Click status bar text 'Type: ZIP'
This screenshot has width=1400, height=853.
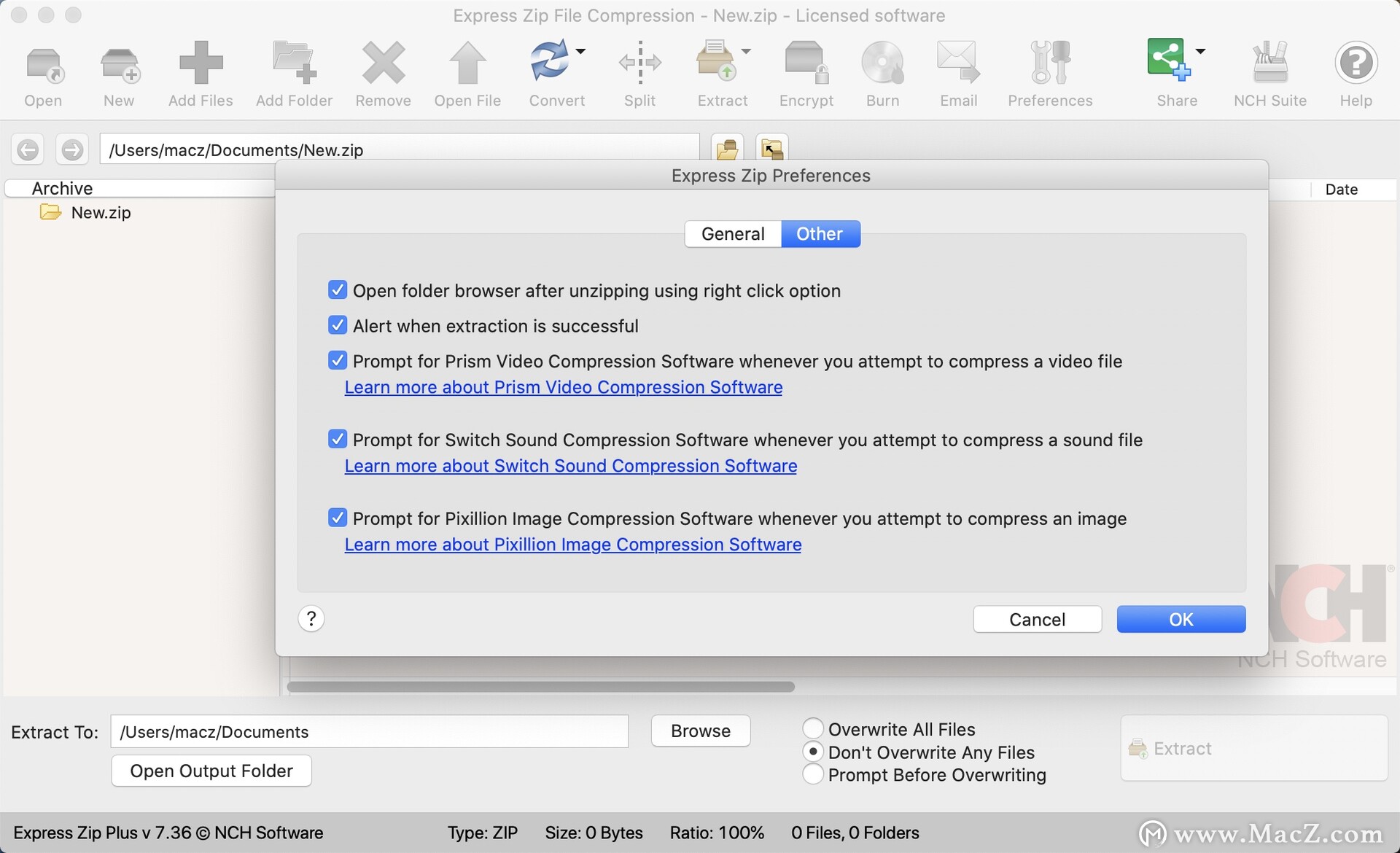click(x=483, y=833)
